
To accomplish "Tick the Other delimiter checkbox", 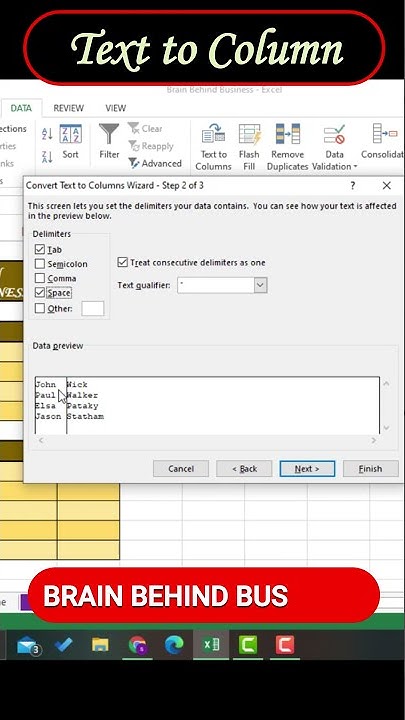I will [x=40, y=308].
